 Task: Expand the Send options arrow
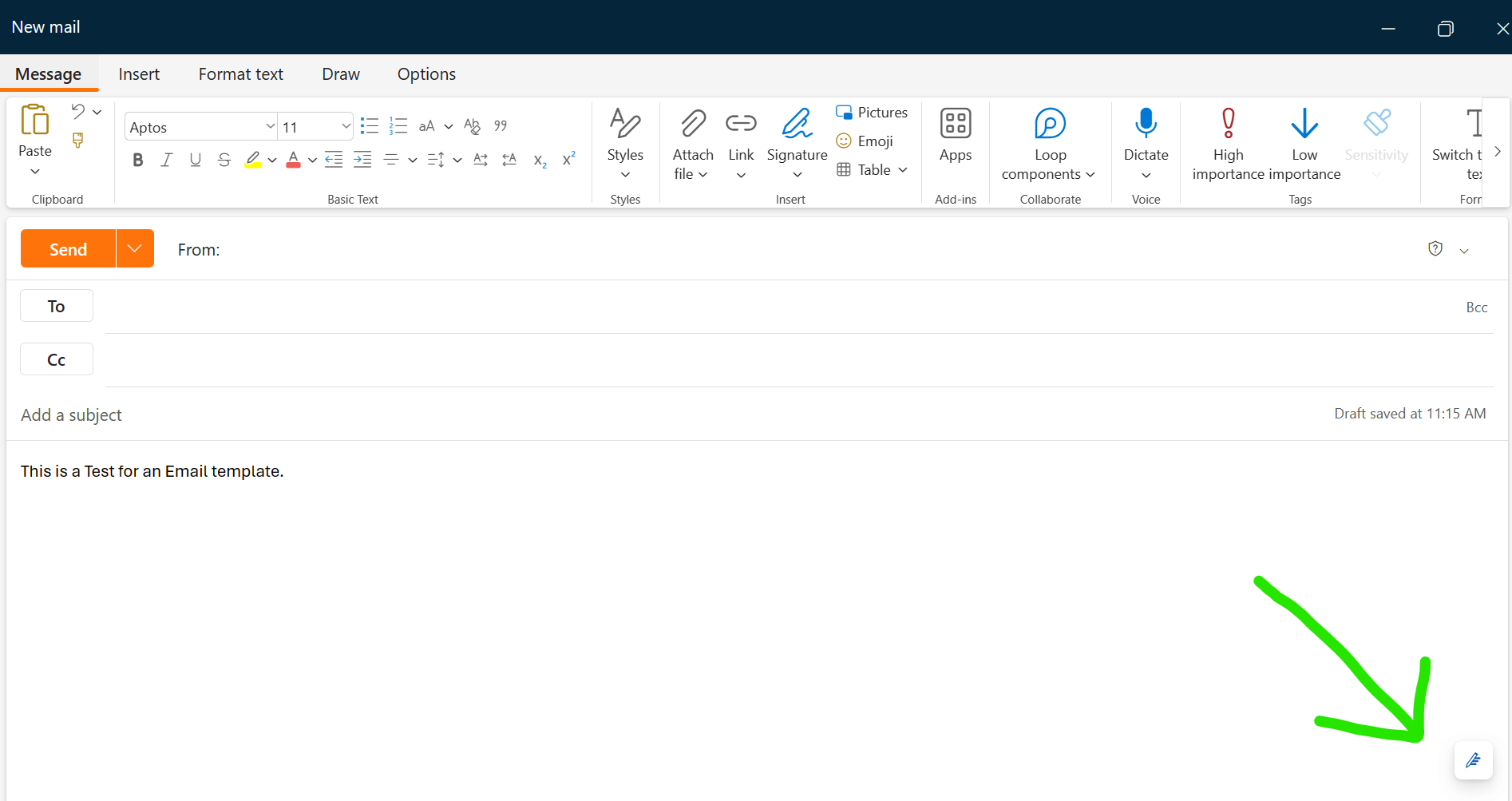point(135,249)
